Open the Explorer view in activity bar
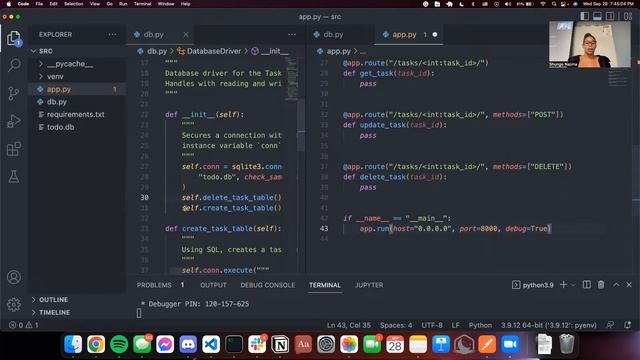This screenshot has height=360, width=640. point(14,38)
